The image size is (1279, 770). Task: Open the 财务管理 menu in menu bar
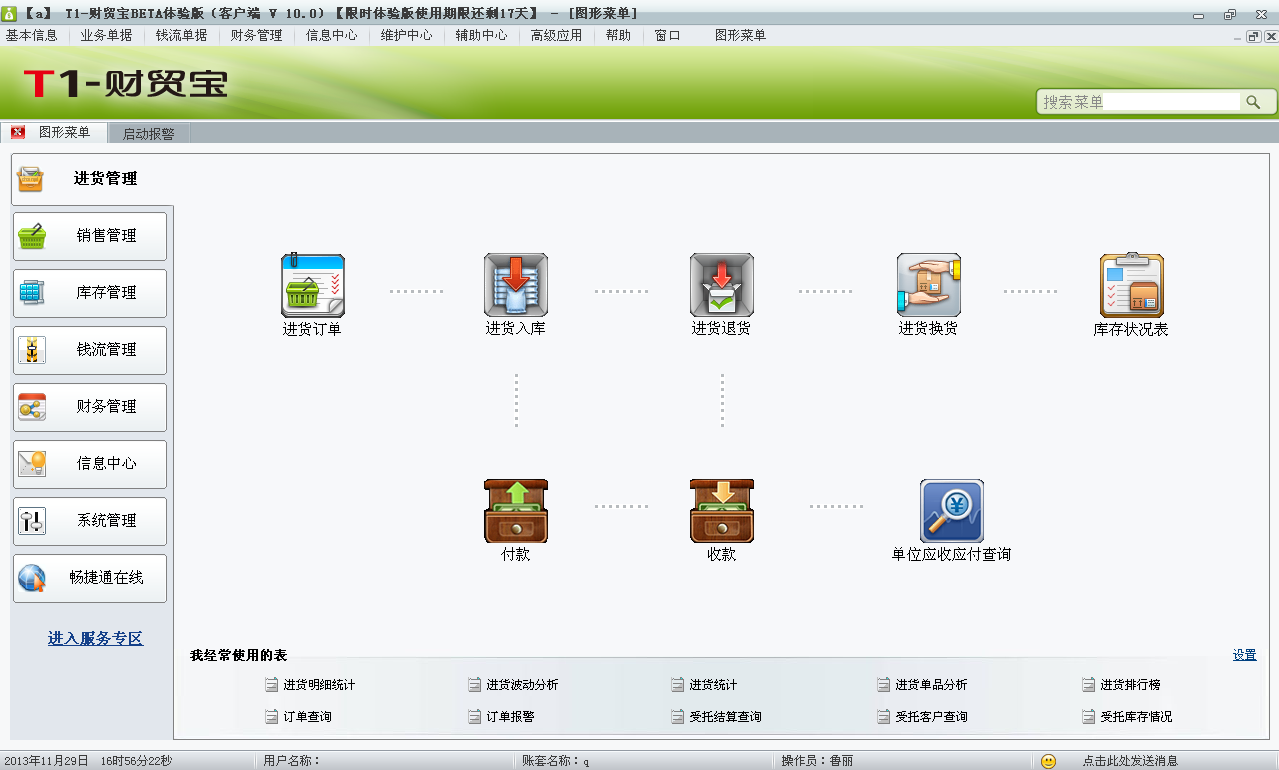256,35
